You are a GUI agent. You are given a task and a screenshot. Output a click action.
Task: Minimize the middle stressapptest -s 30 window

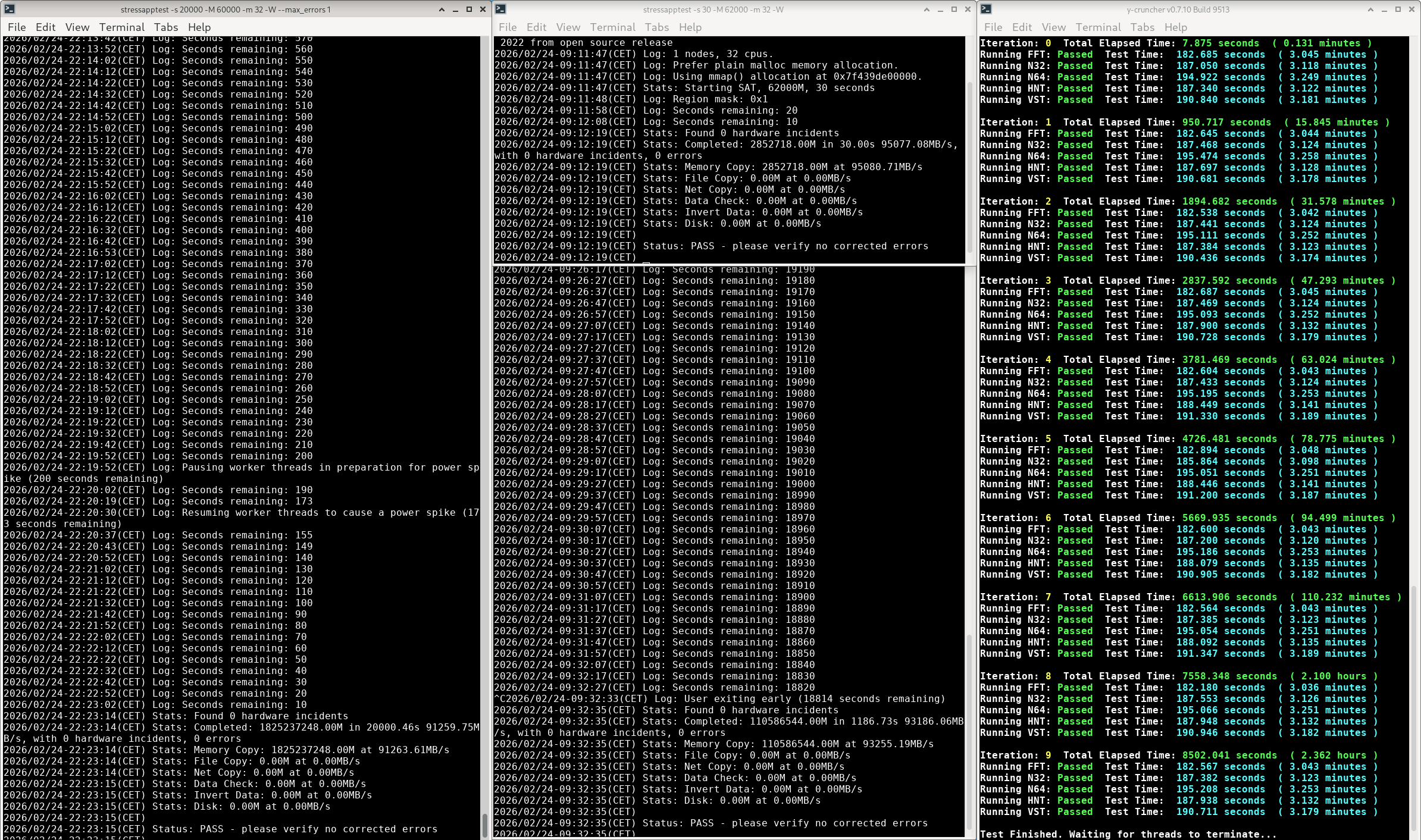[x=940, y=10]
